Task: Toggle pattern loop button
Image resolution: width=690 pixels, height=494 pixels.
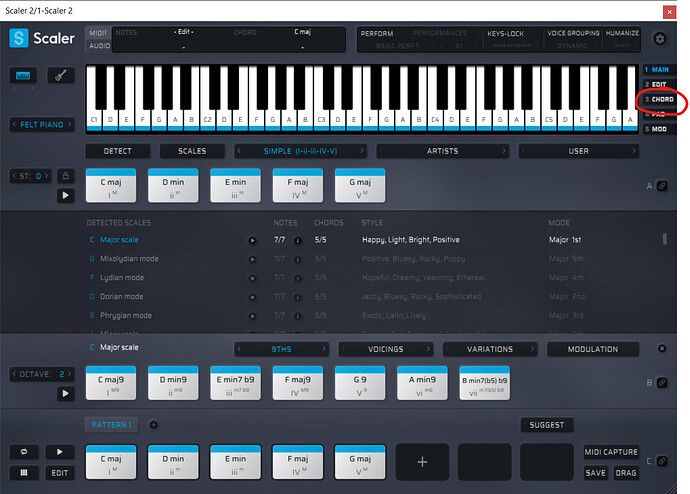Action: [24, 452]
